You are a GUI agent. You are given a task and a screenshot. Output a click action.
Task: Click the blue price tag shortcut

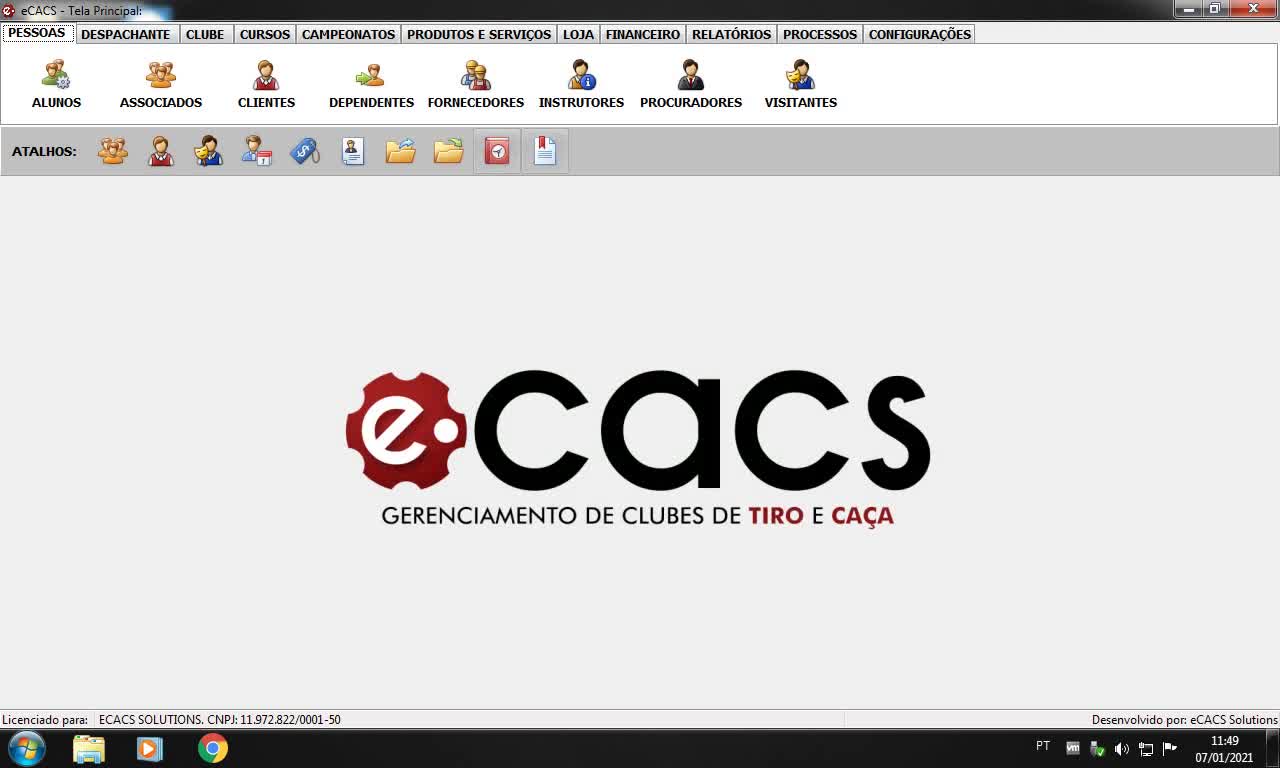point(305,151)
